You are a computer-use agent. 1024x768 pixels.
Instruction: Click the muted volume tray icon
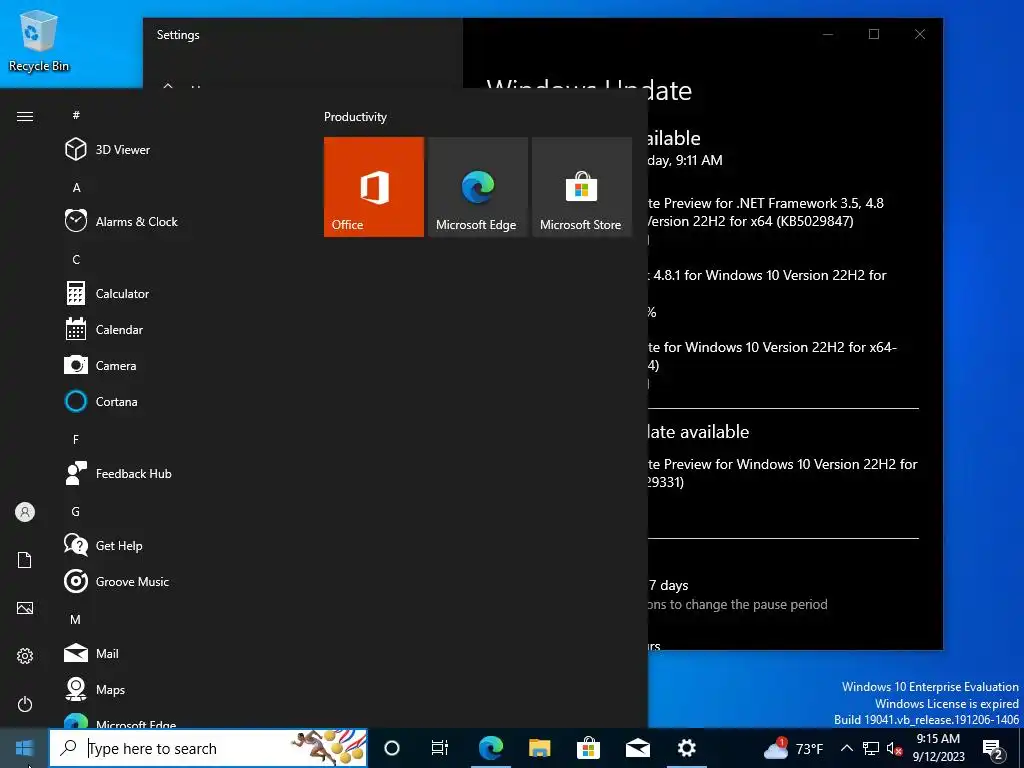click(x=895, y=748)
